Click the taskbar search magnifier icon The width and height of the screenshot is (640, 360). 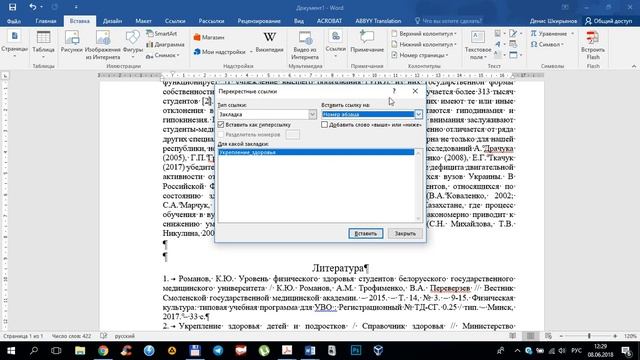click(34, 350)
